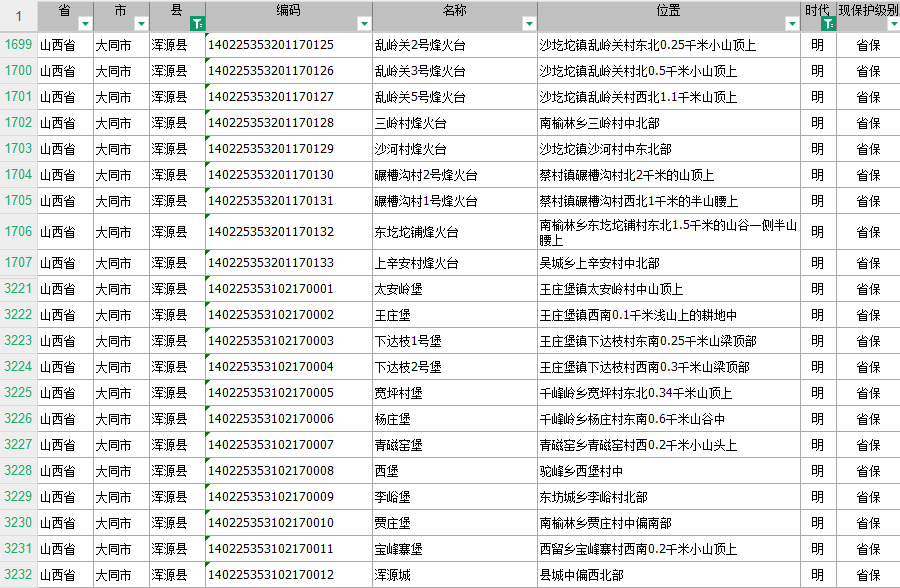900x588 pixels.
Task: Select row header 1699
Action: point(18,45)
